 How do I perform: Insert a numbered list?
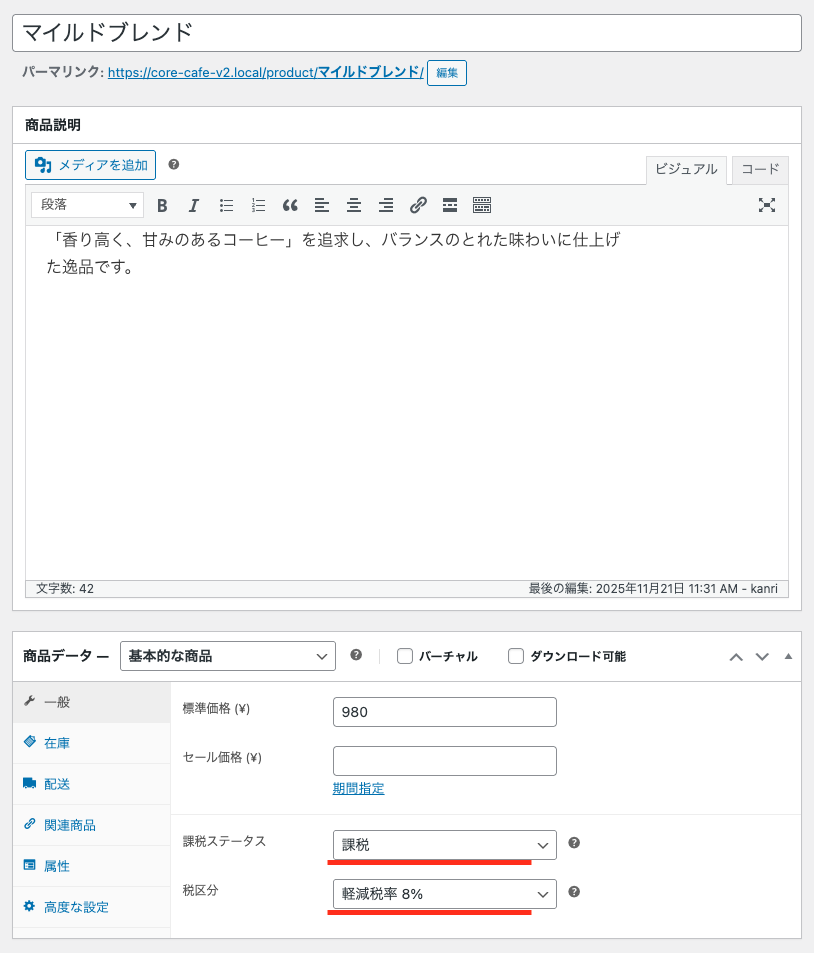[x=258, y=205]
